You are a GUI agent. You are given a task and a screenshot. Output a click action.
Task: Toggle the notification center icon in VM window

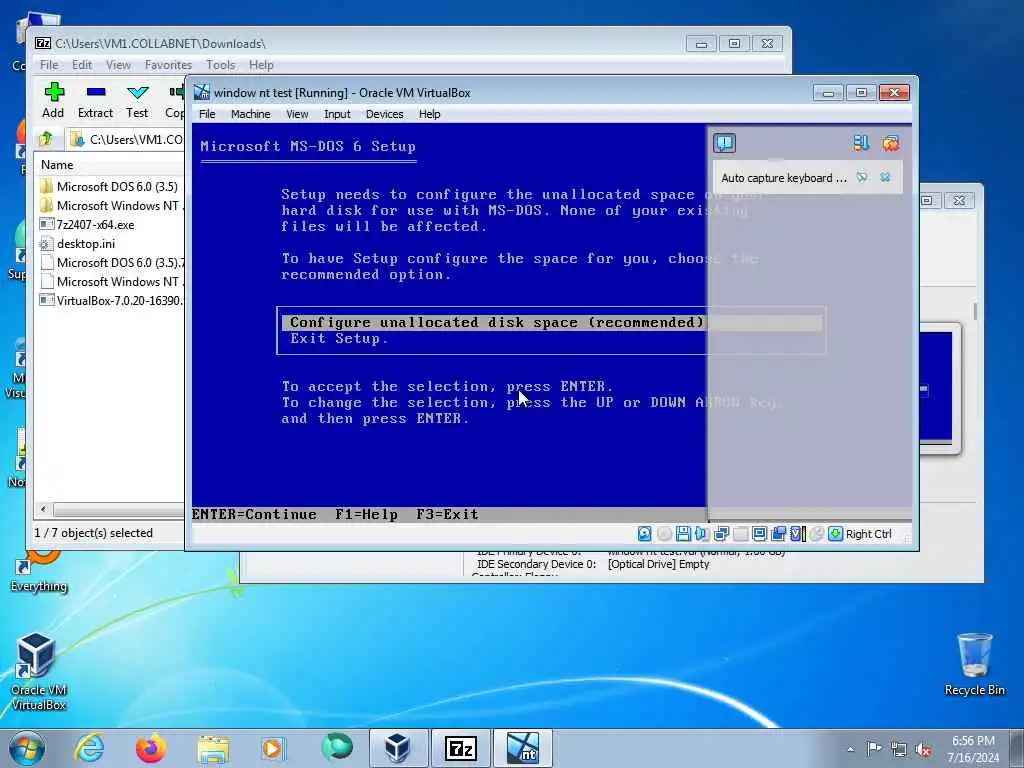coord(724,143)
